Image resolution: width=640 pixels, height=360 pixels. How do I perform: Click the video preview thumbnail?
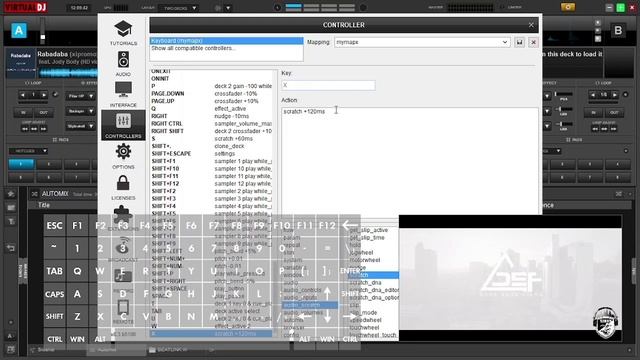tap(510, 278)
